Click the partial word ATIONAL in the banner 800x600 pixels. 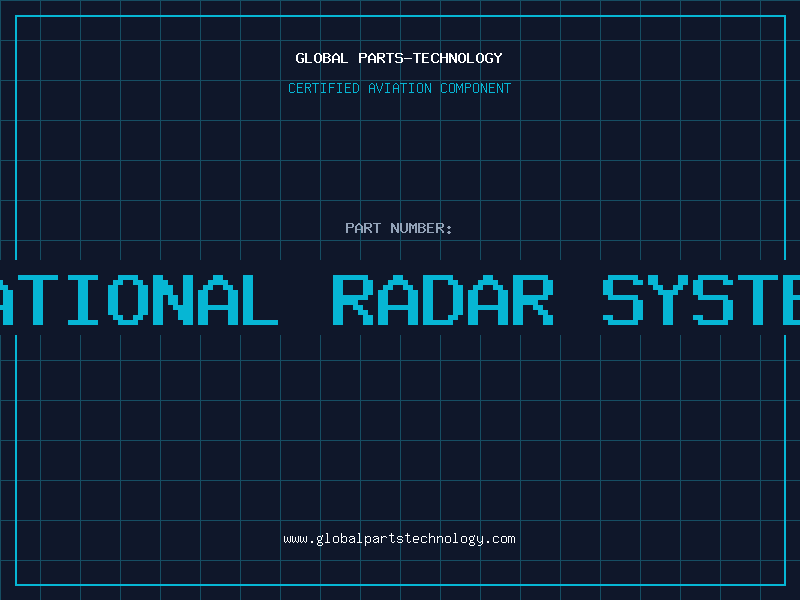[138, 299]
